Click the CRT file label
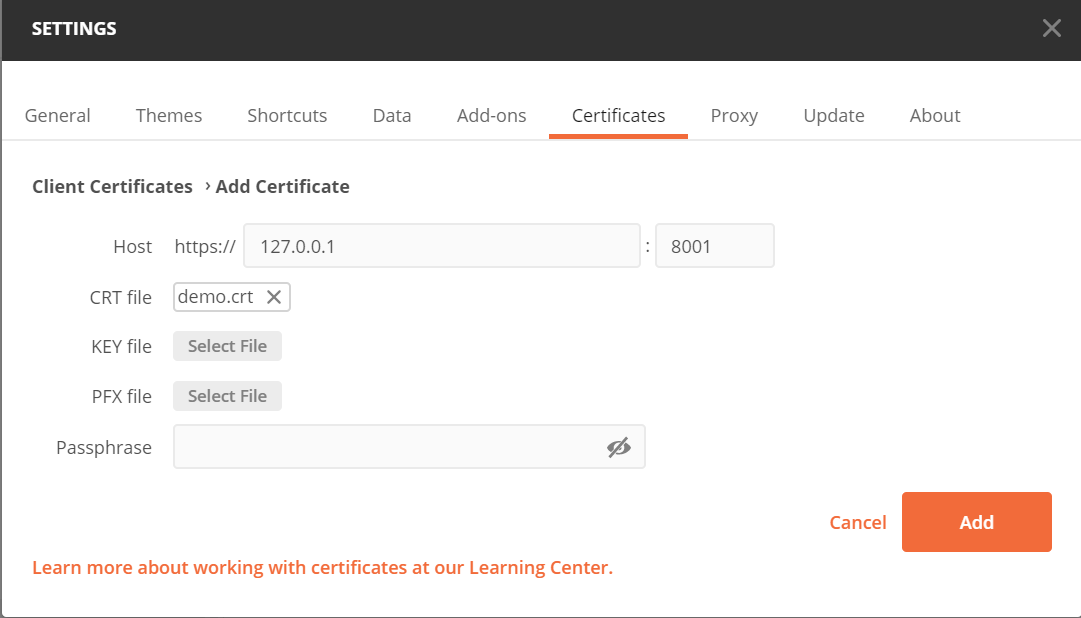Image resolution: width=1081 pixels, height=618 pixels. point(121,297)
